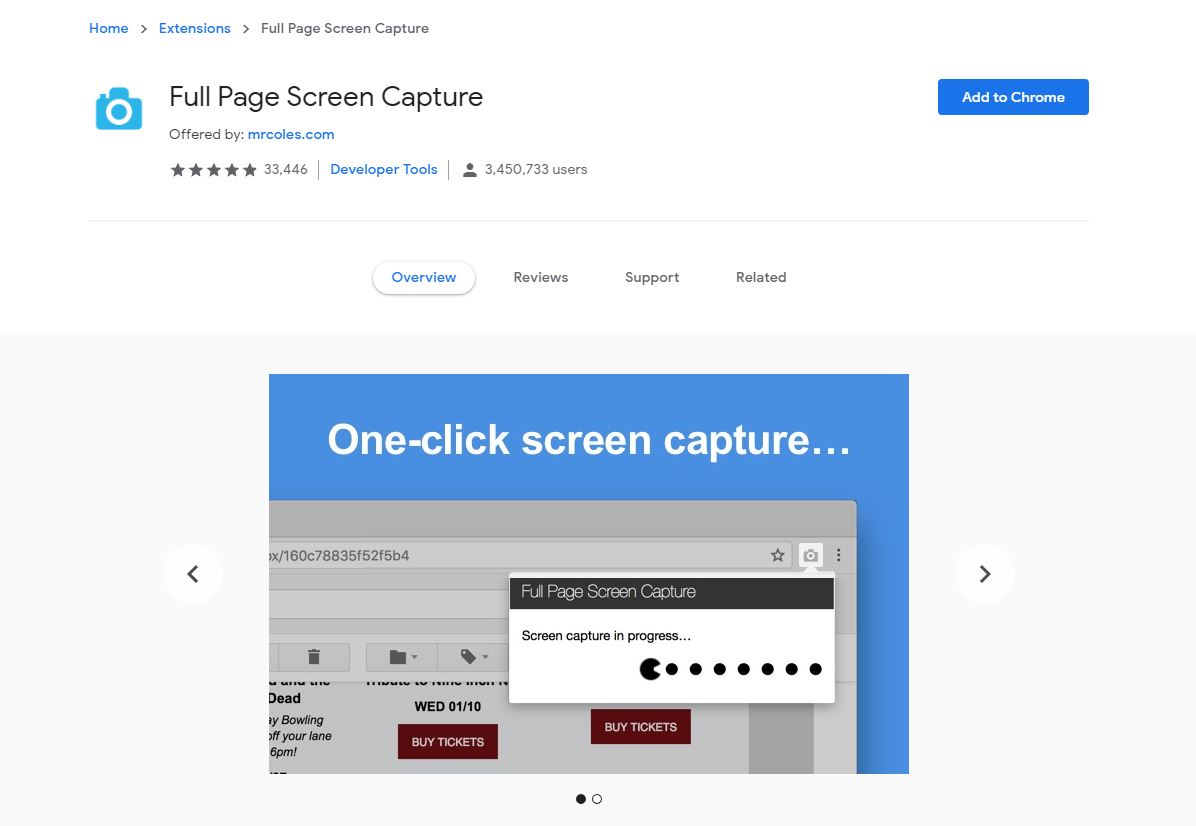Click the bookmark star in the promo image

click(777, 555)
